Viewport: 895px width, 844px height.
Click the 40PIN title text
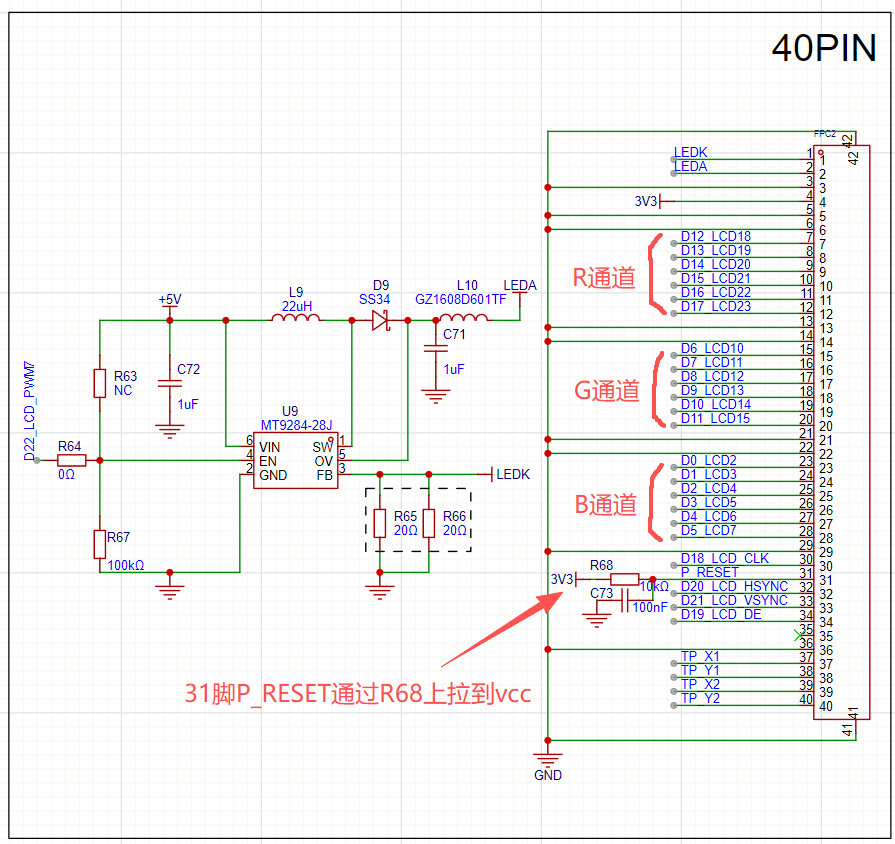coord(822,48)
